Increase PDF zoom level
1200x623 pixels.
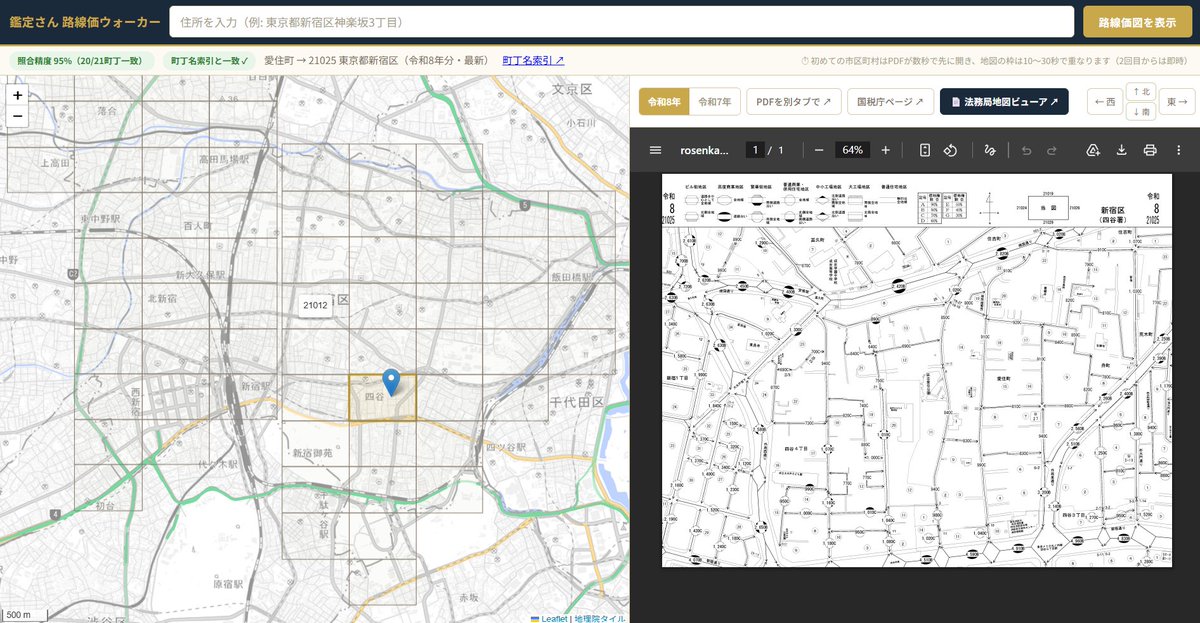pos(885,150)
